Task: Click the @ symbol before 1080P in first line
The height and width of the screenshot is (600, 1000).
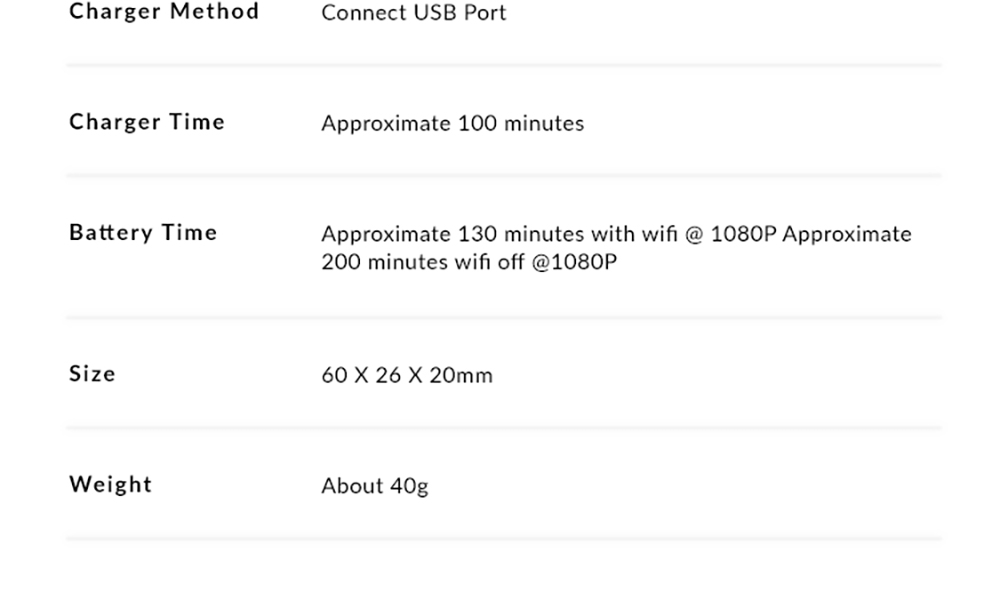Action: (694, 235)
